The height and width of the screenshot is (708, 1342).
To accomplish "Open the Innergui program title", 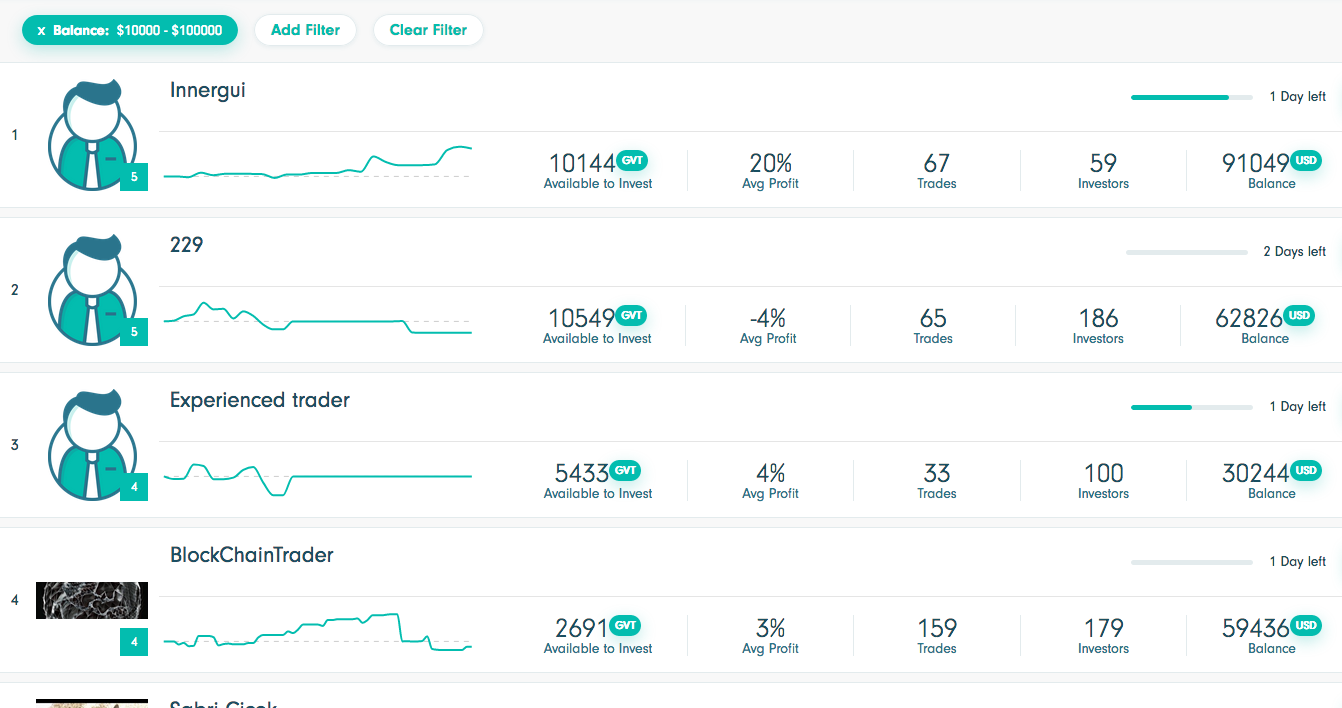I will click(208, 90).
